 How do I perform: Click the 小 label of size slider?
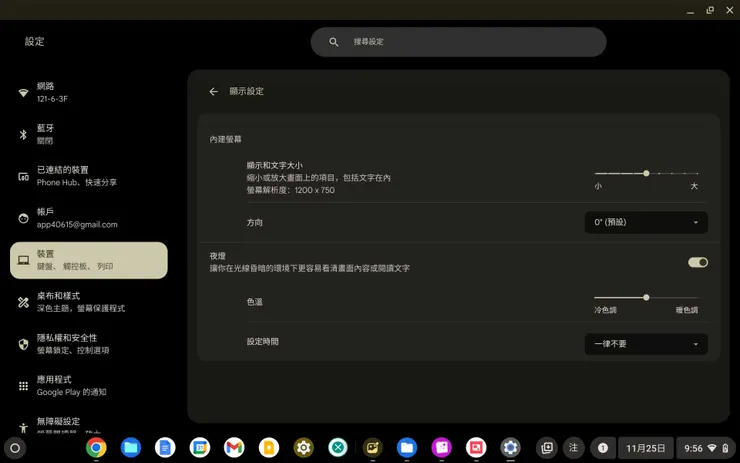coord(598,186)
